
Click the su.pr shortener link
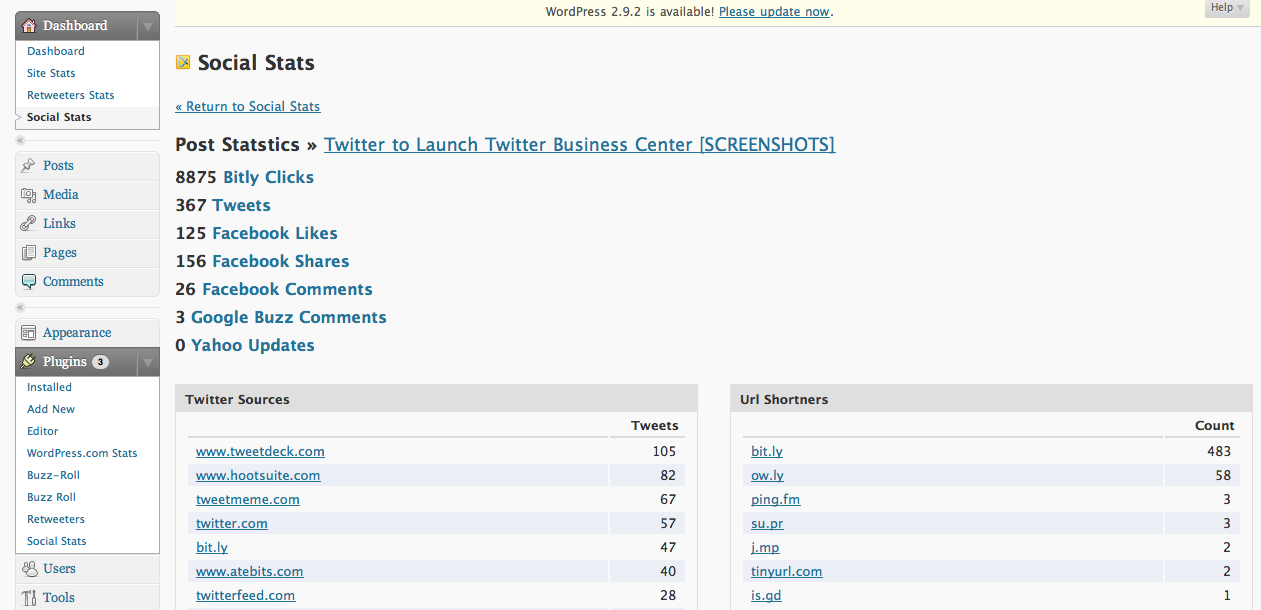click(767, 523)
